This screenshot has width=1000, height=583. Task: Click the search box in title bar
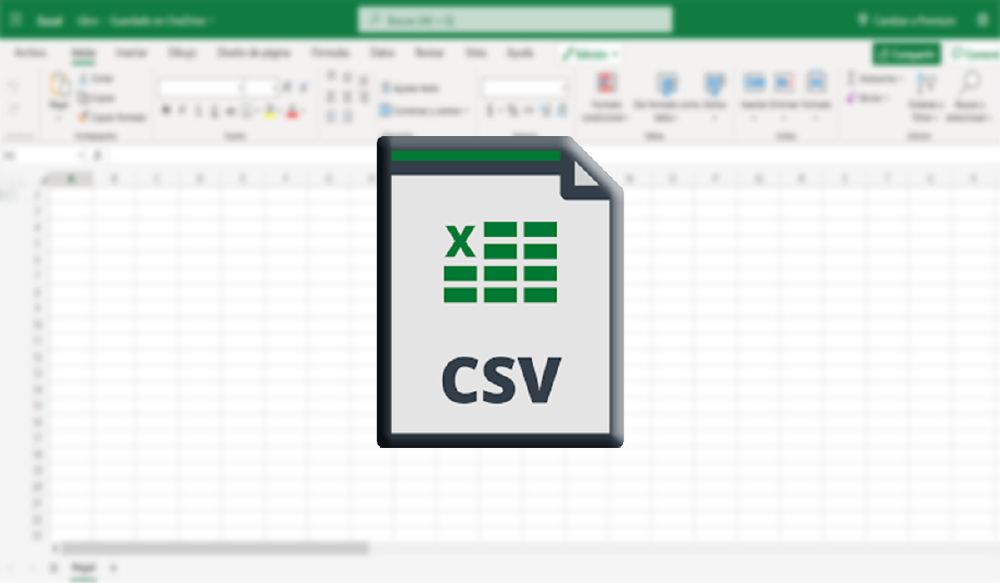515,20
